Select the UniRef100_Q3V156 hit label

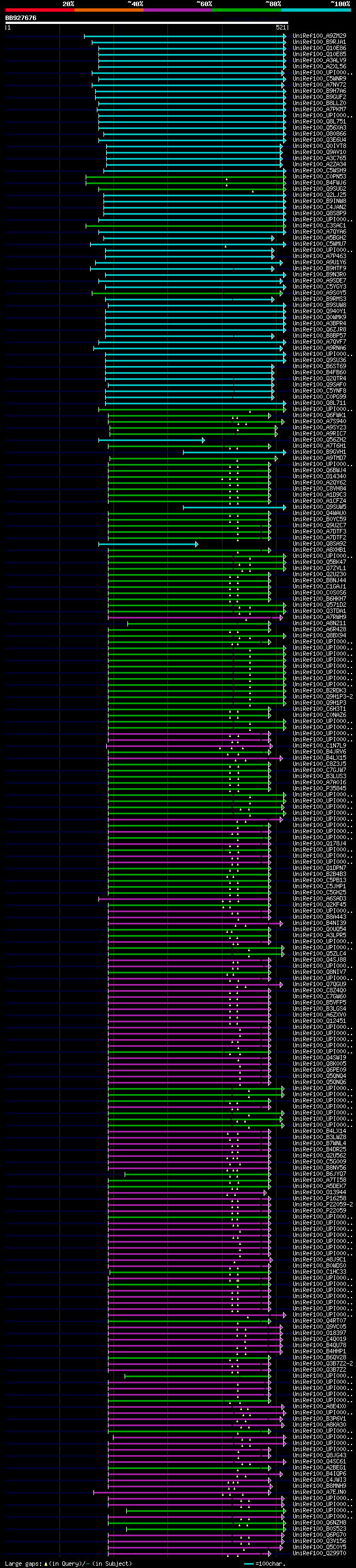pyautogui.click(x=319, y=1540)
